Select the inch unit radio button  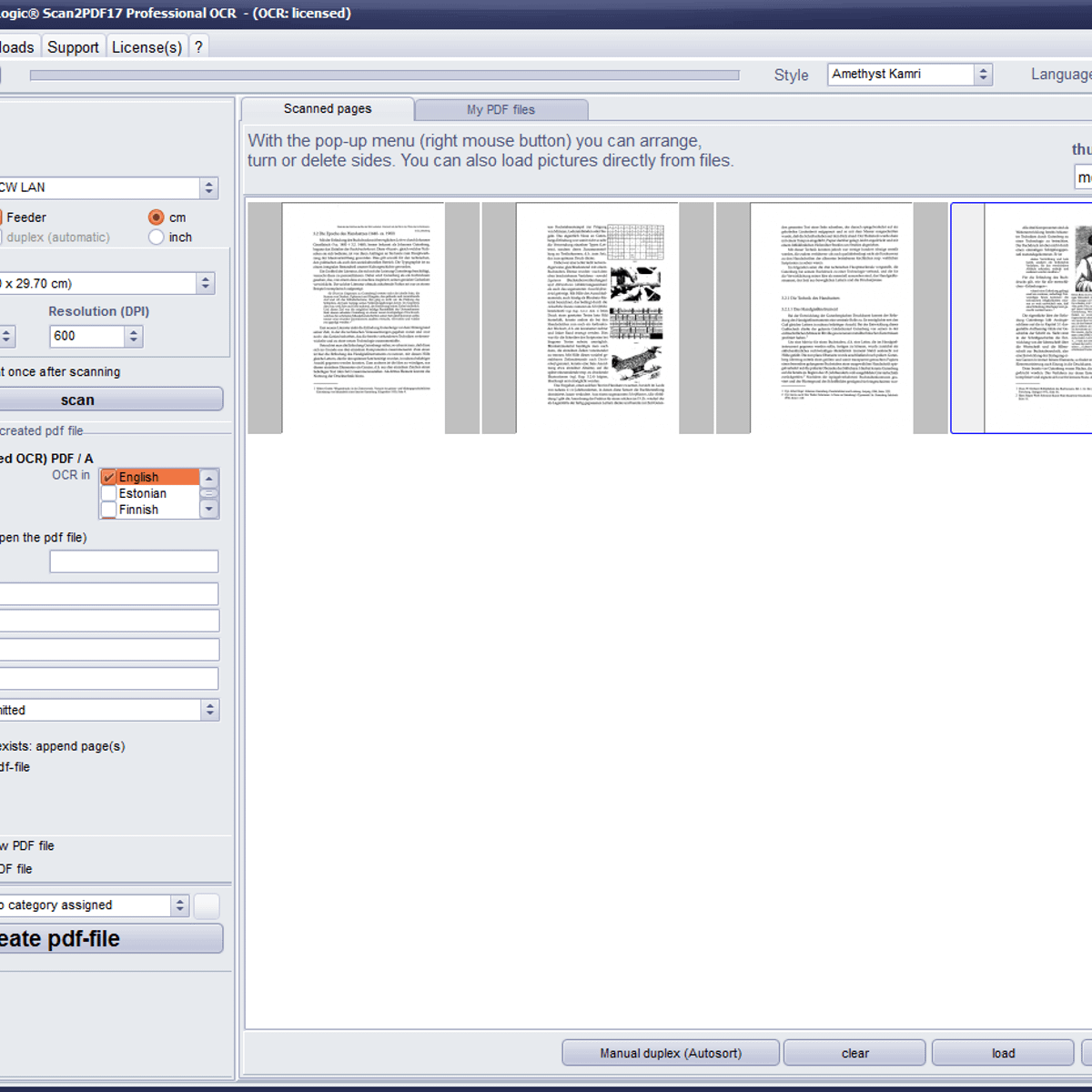coord(157,238)
